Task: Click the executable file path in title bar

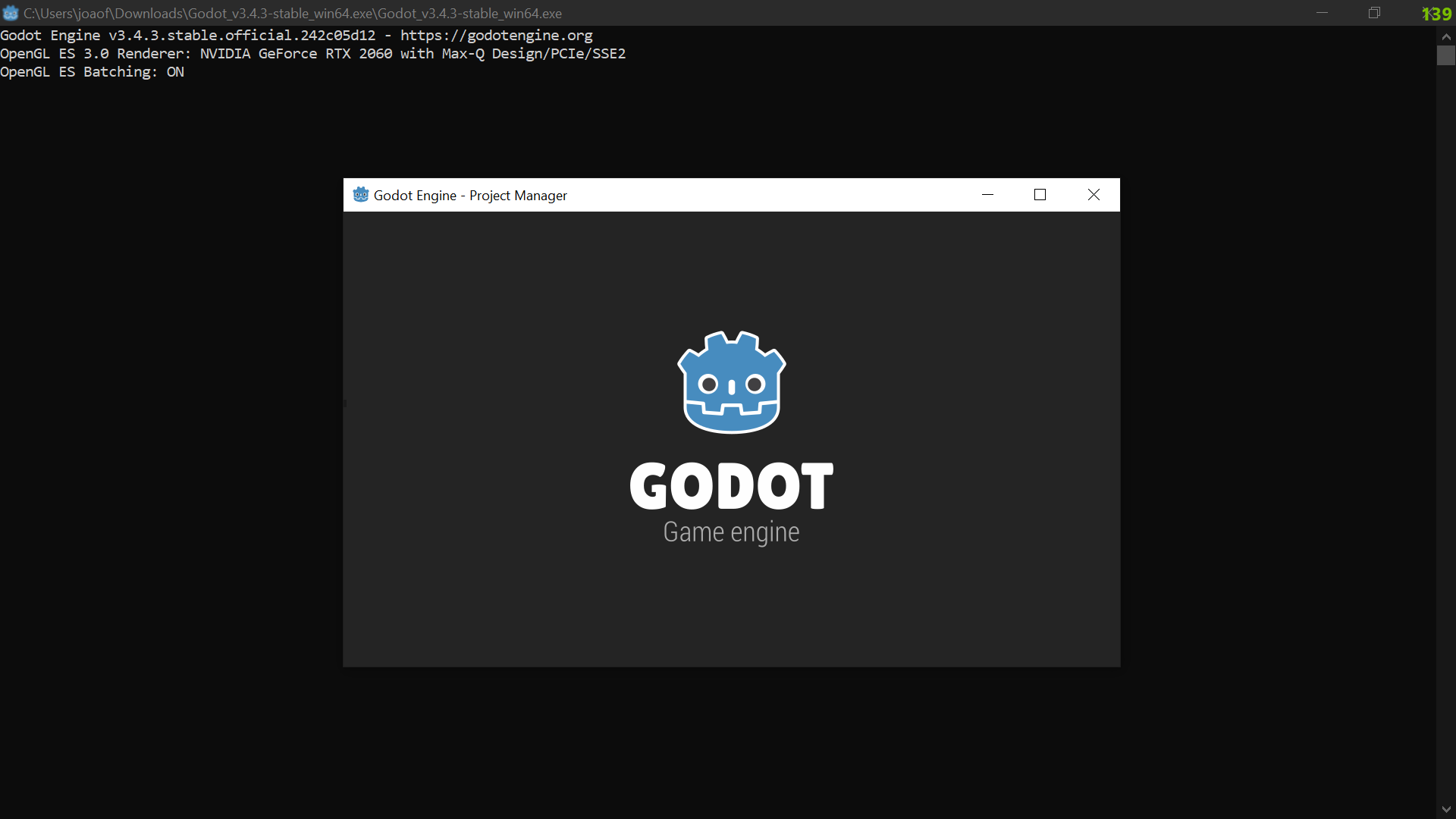Action: pos(292,13)
